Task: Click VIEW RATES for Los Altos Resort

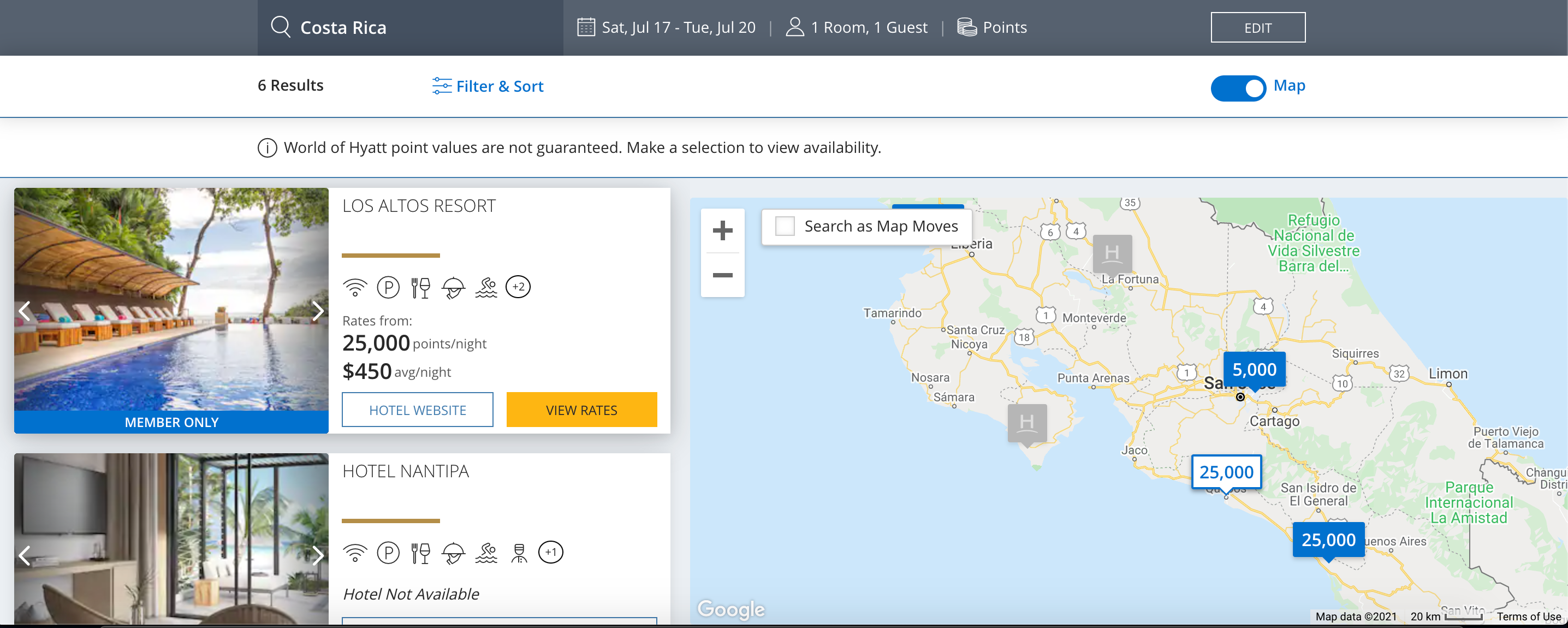Action: 581,410
